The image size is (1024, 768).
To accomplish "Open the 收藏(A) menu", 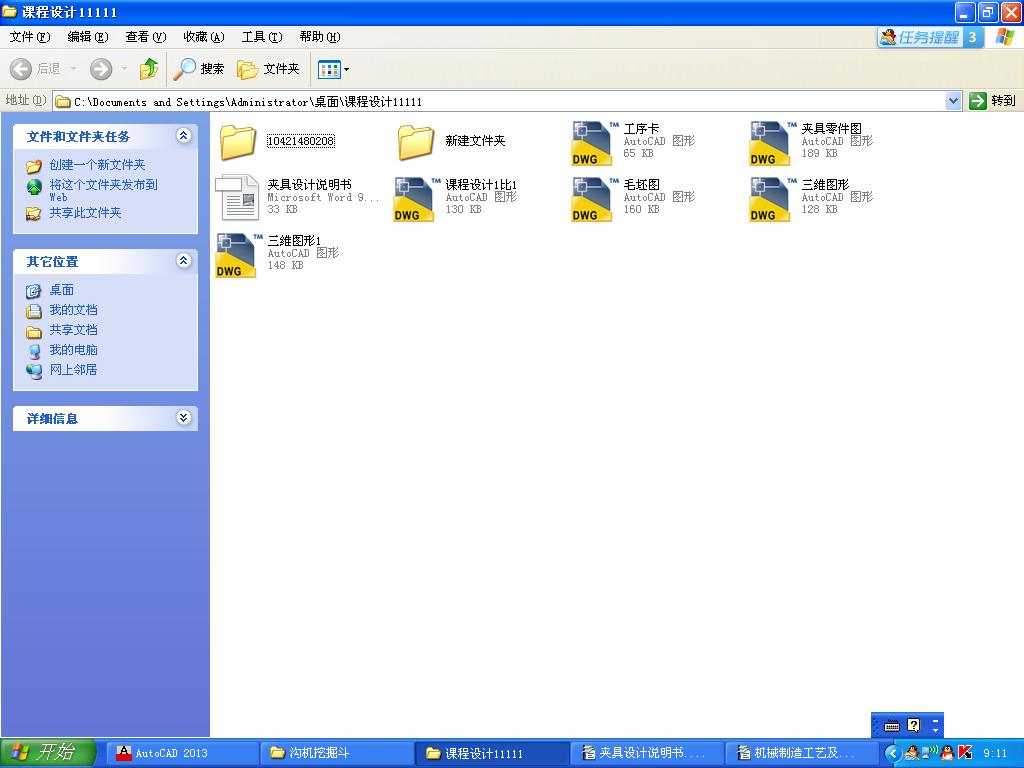I will pos(204,37).
